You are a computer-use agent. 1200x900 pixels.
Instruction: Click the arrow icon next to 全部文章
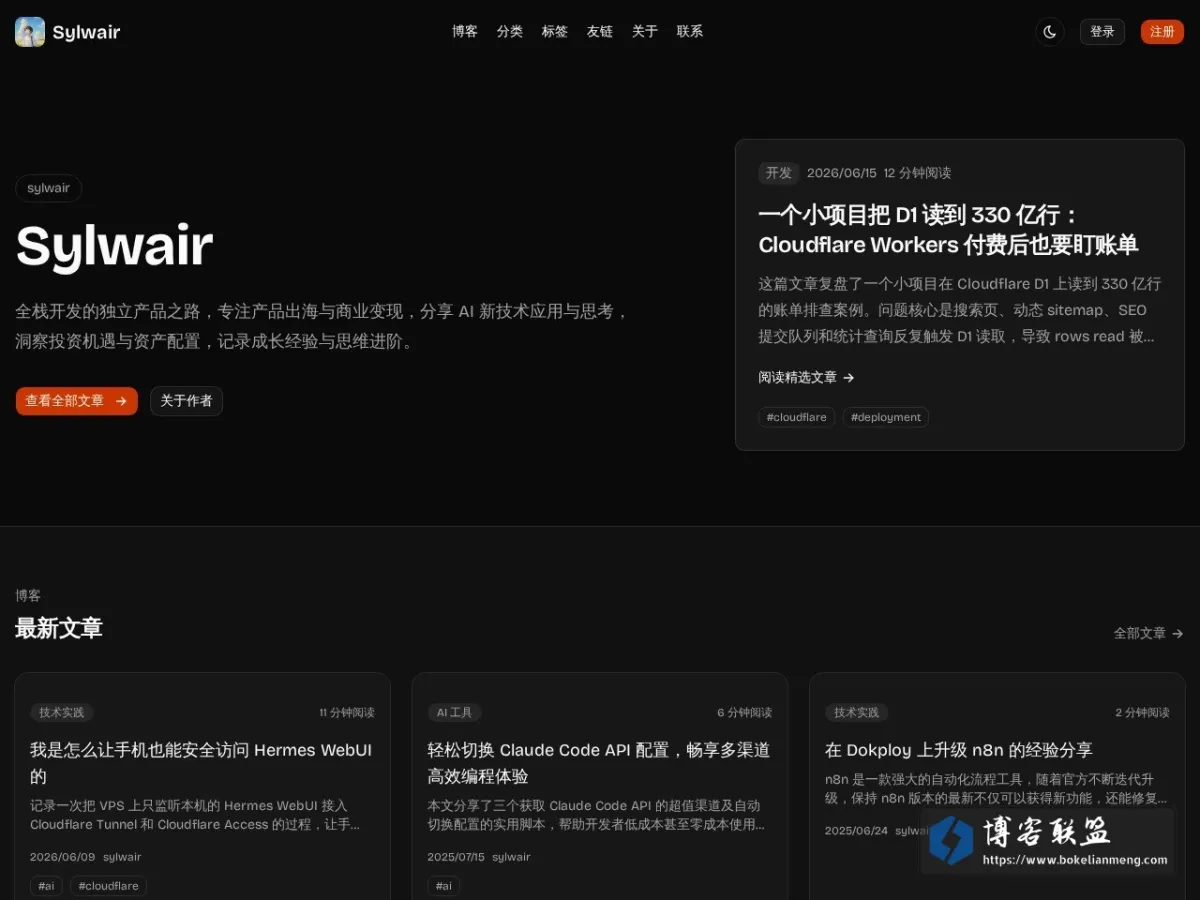point(1178,634)
